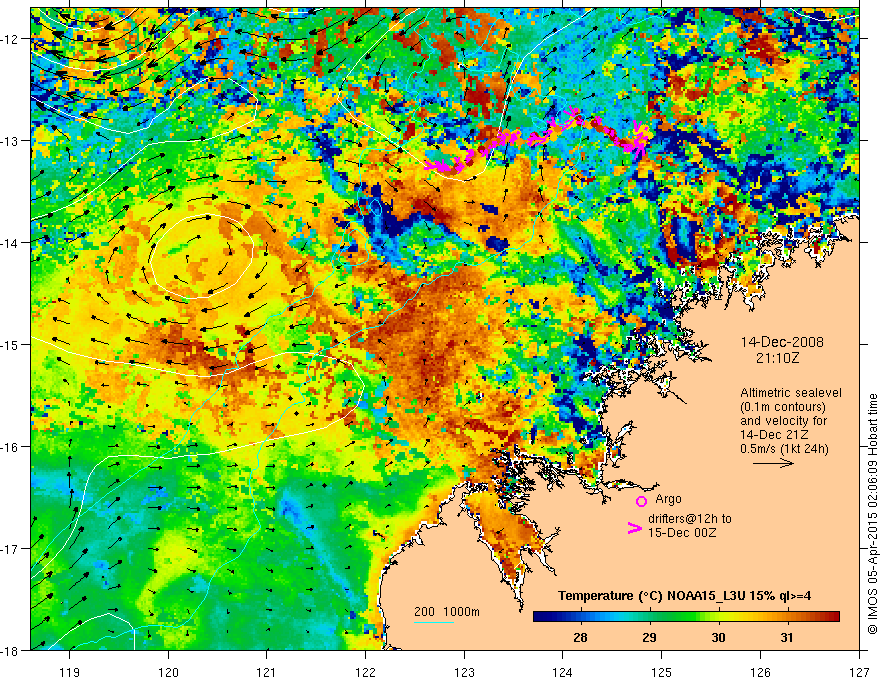Click latitude axis label -17
880x680 pixels.
(x=10, y=549)
